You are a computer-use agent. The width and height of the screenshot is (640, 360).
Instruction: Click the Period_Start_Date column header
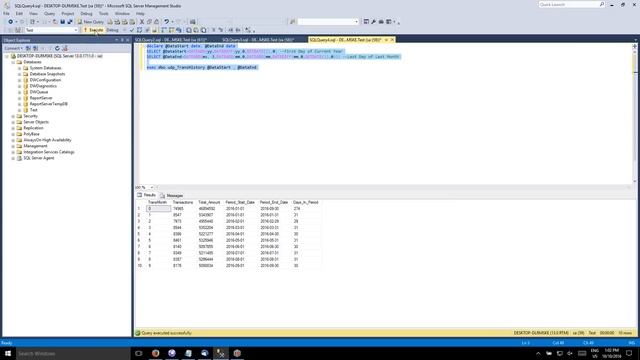point(240,202)
